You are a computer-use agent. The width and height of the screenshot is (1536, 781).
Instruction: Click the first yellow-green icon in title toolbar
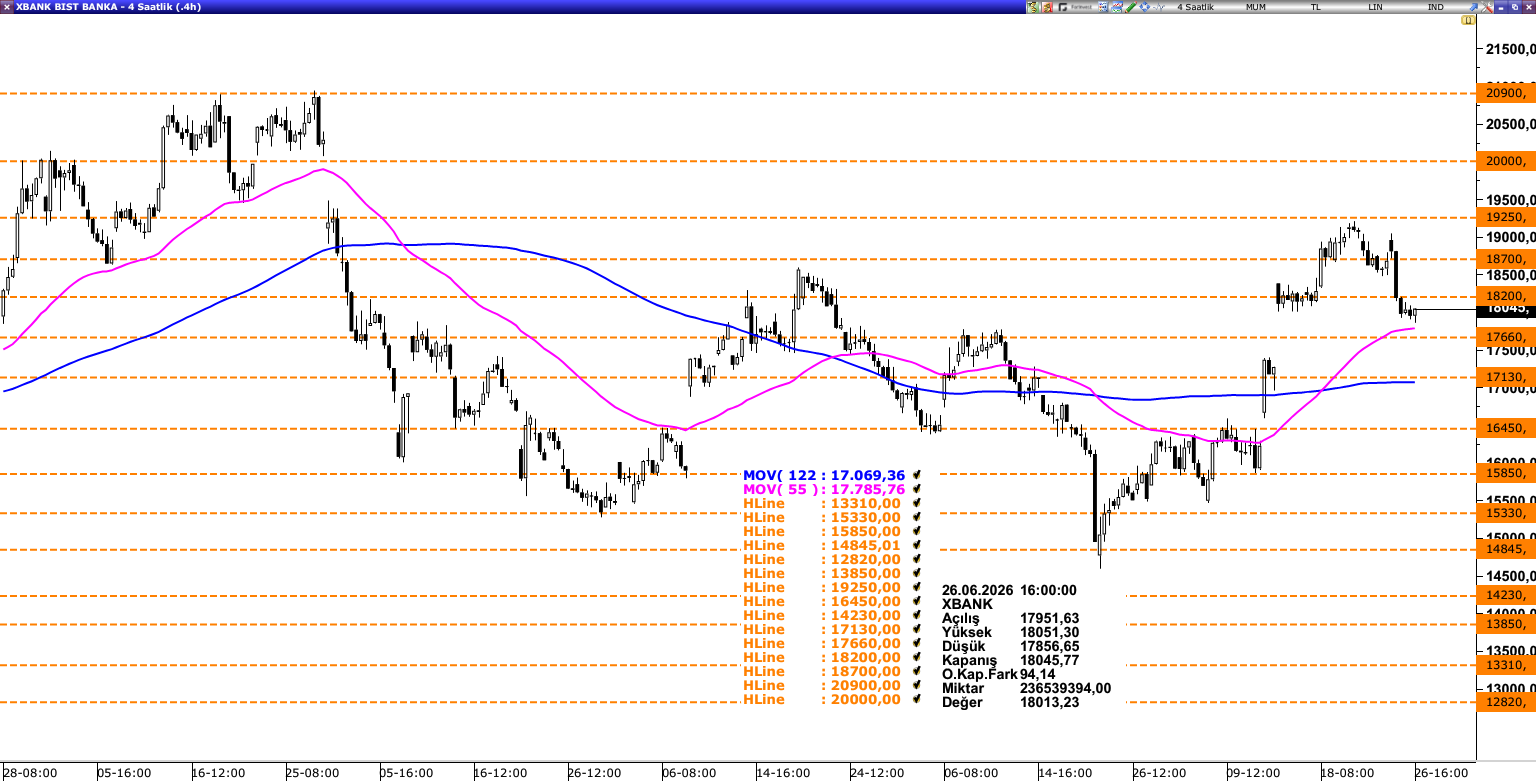click(x=1033, y=7)
